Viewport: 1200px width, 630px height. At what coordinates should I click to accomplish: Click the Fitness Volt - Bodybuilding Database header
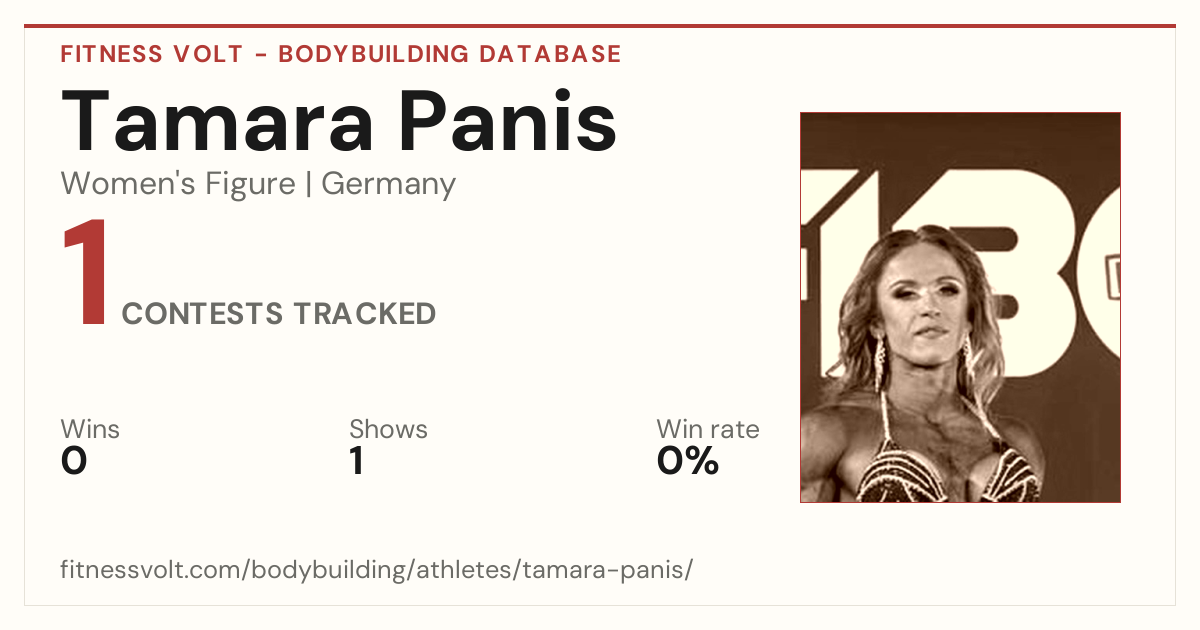341,54
